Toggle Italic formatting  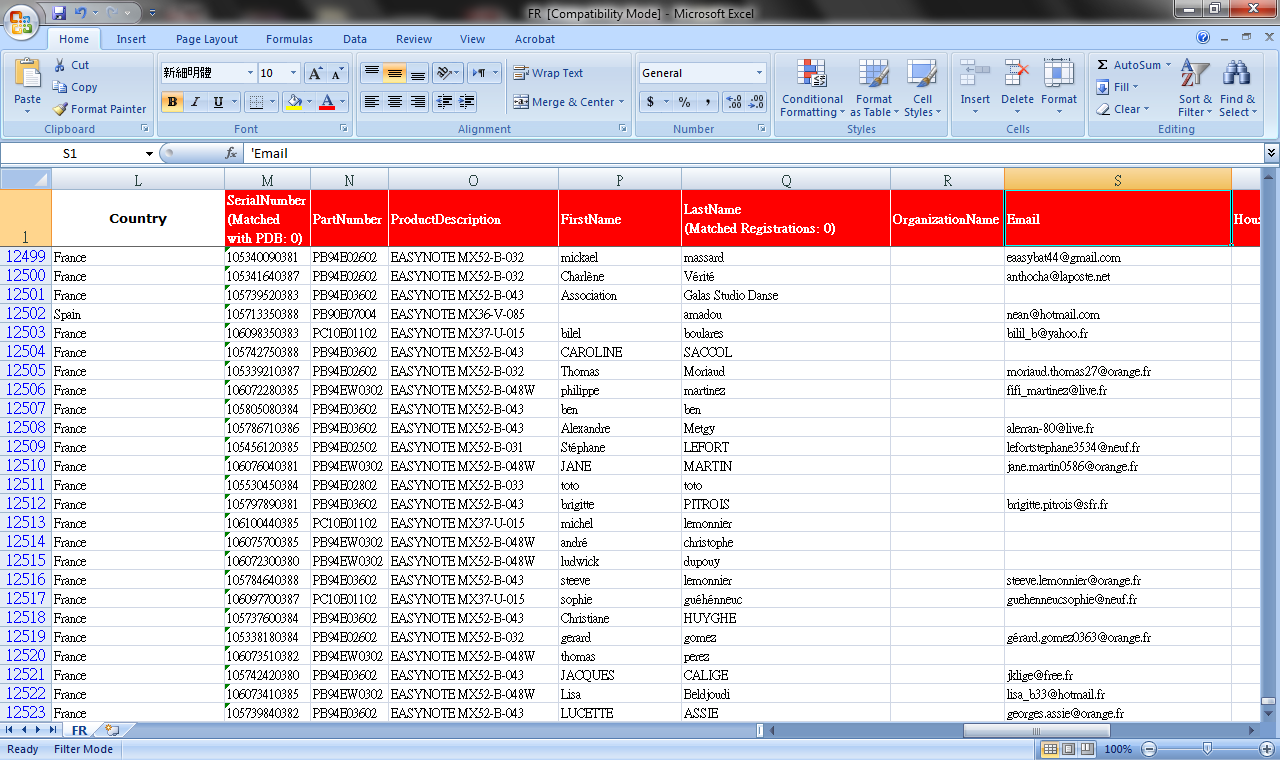pos(195,102)
